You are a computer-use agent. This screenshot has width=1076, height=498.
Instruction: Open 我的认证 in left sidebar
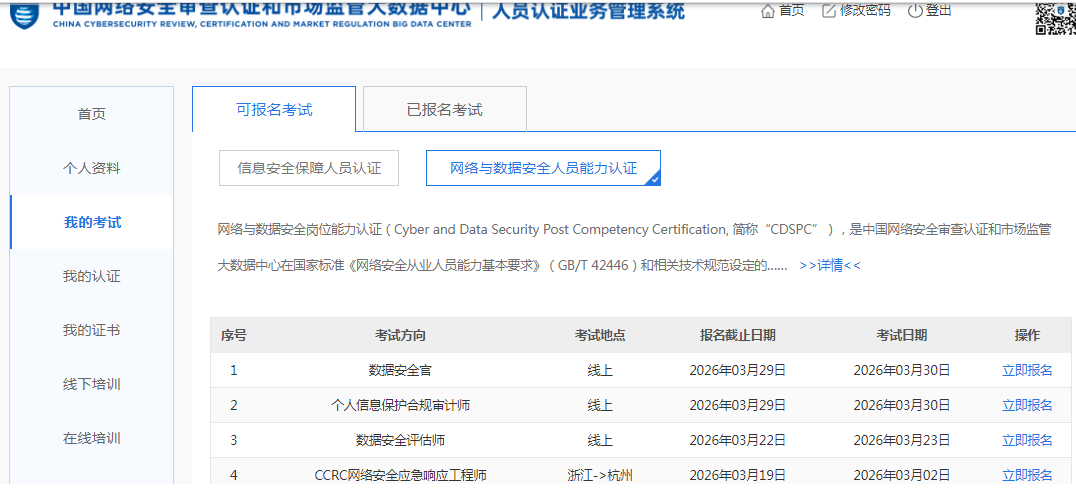point(91,276)
